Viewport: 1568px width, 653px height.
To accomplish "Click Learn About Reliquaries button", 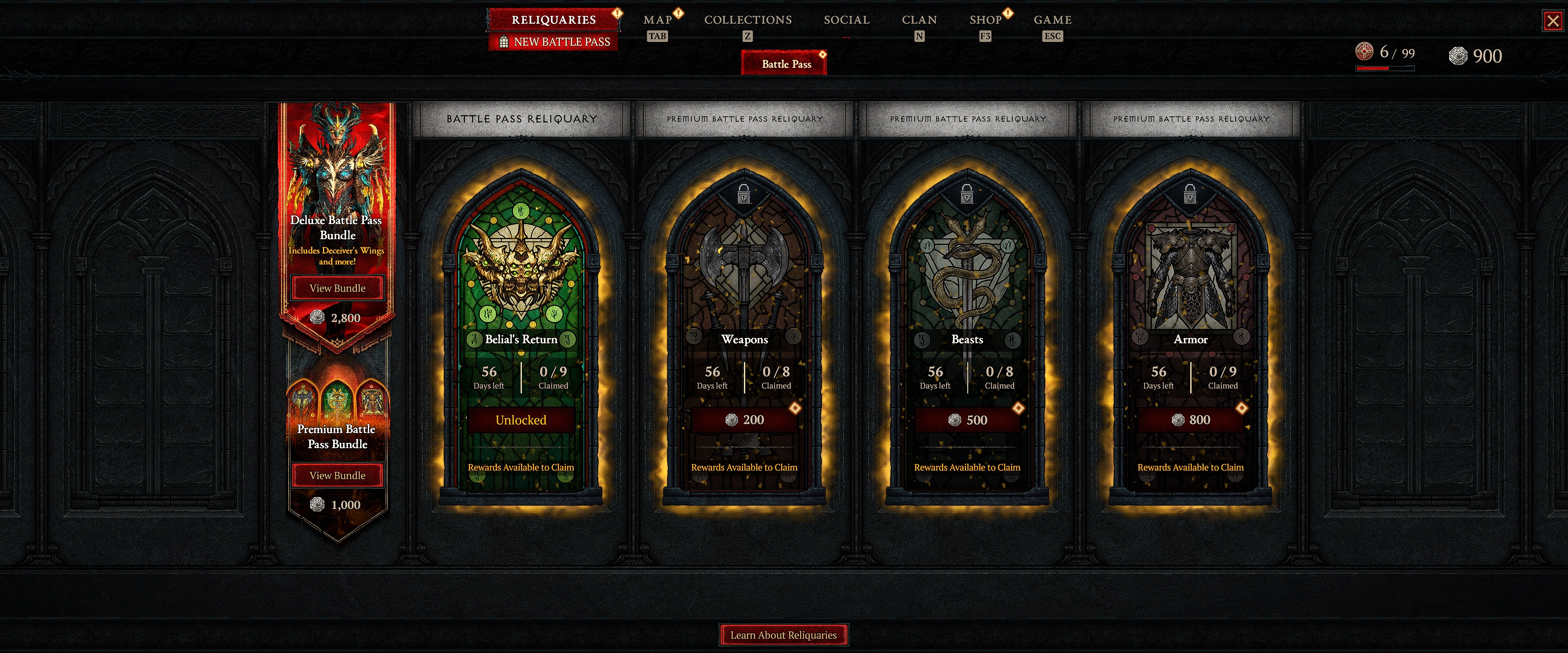I will tap(784, 635).
